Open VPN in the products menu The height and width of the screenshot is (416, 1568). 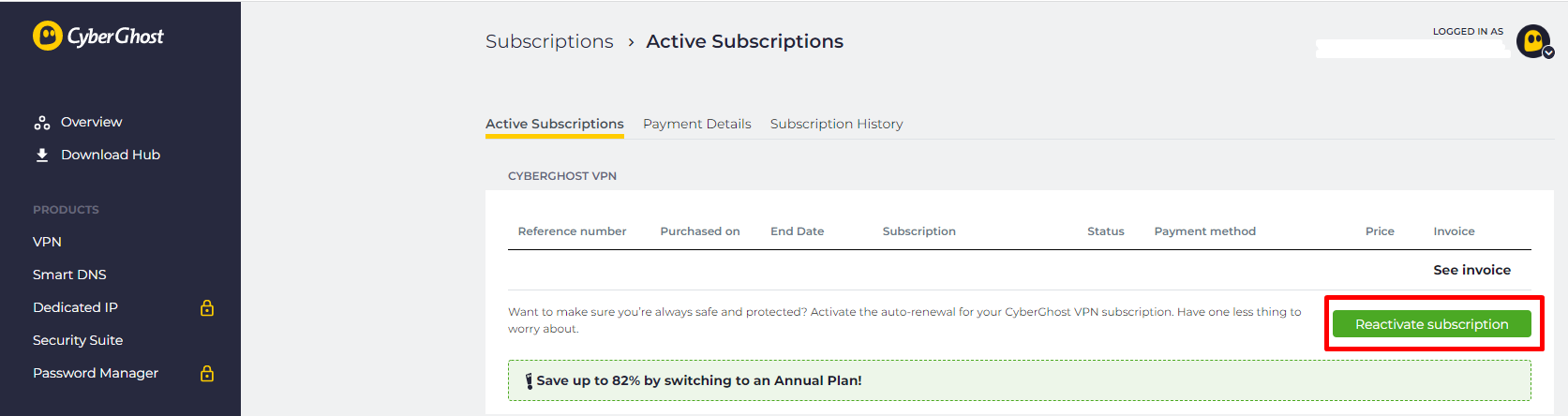(47, 242)
